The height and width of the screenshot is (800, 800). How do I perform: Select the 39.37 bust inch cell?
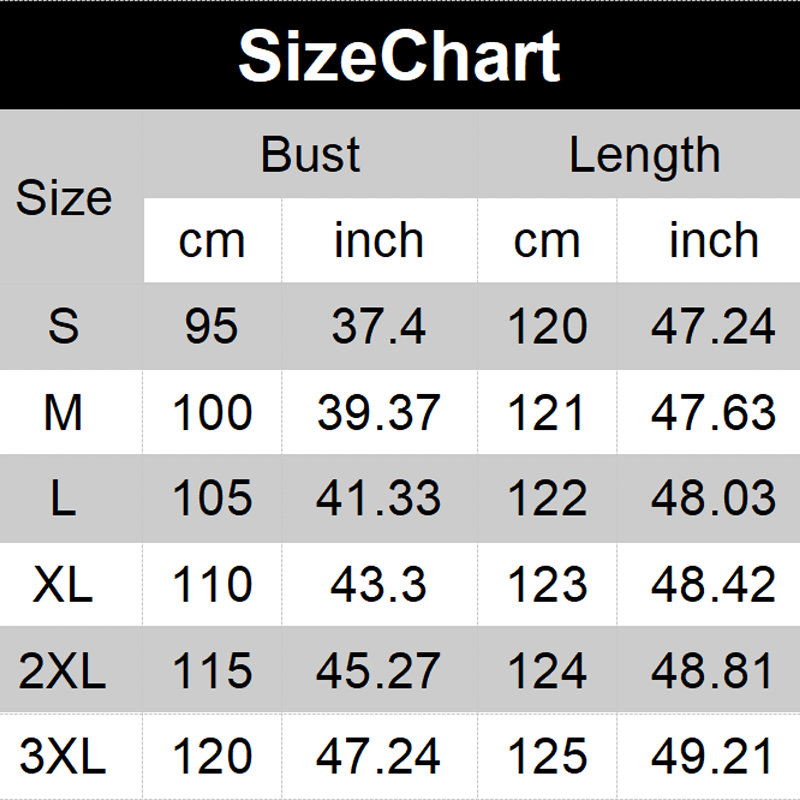[x=379, y=413]
